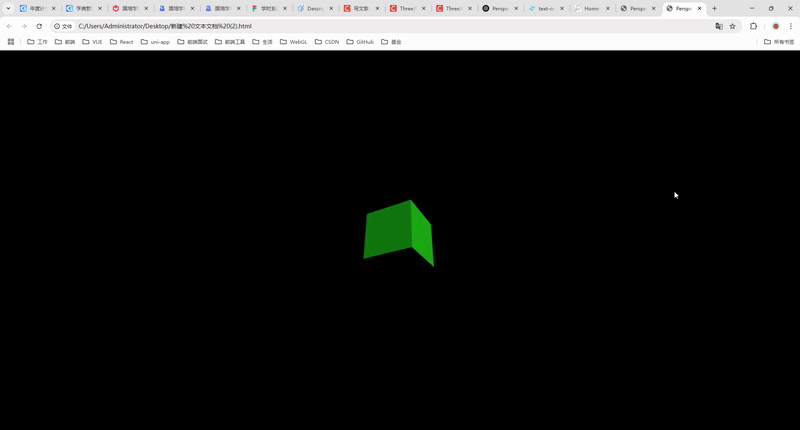Open the apps grid in the bookmarks bar

11,42
